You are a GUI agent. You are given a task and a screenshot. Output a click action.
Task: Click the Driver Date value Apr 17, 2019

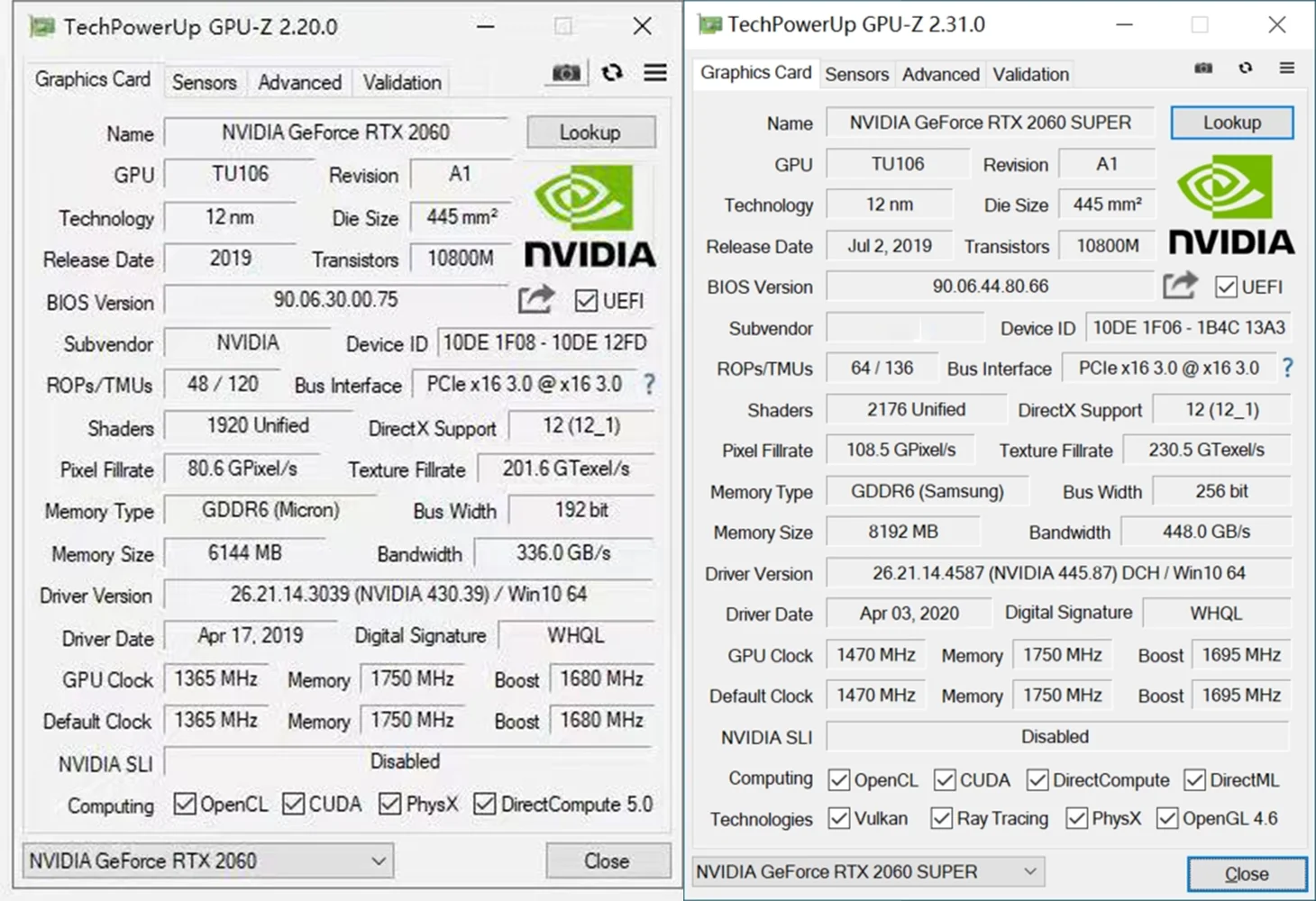coord(251,635)
